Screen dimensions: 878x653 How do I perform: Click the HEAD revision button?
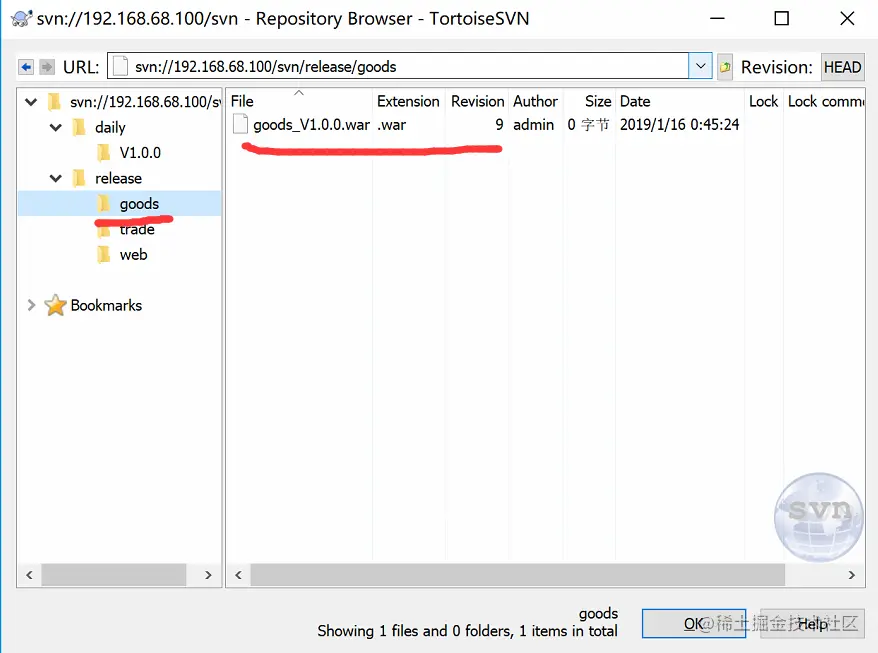pos(843,67)
